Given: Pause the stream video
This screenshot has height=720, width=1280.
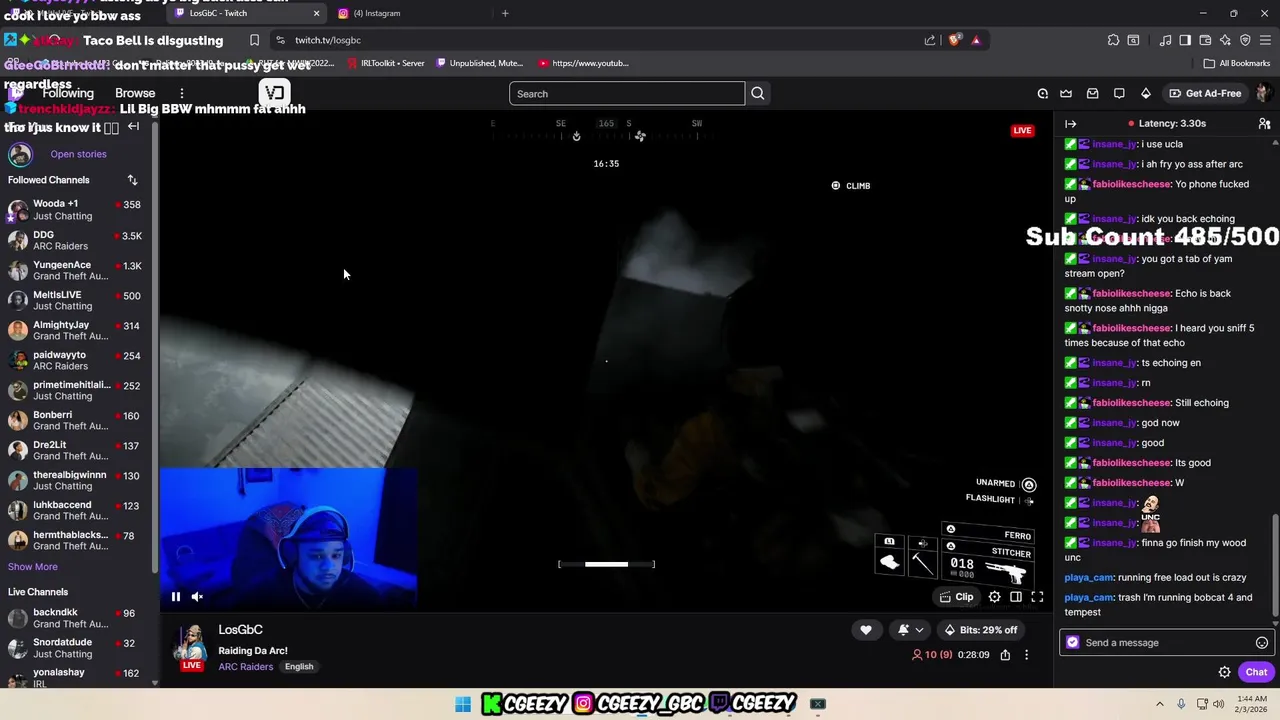Looking at the screenshot, I should coord(176,597).
